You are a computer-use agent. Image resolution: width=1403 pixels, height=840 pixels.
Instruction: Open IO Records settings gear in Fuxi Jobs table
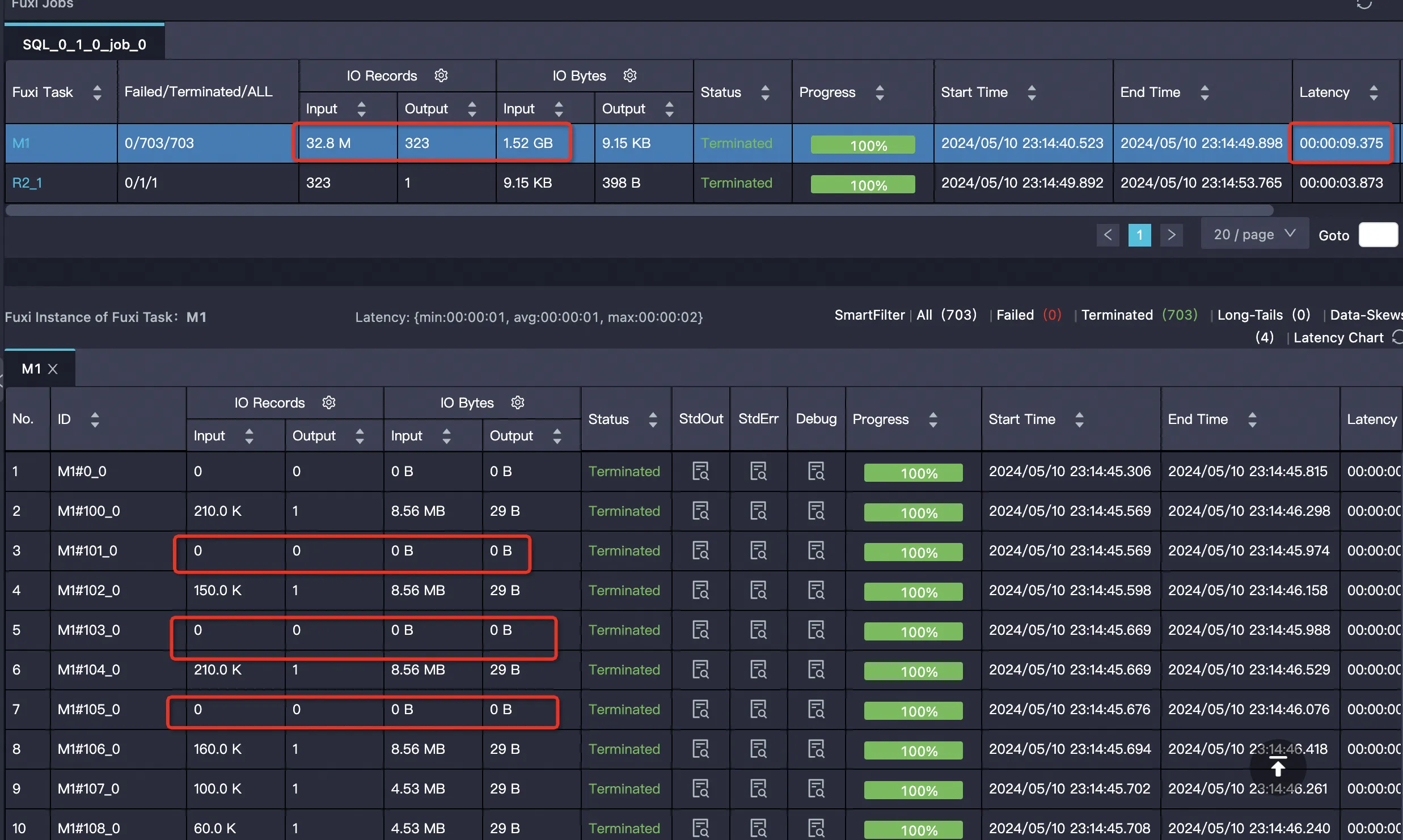[x=441, y=75]
